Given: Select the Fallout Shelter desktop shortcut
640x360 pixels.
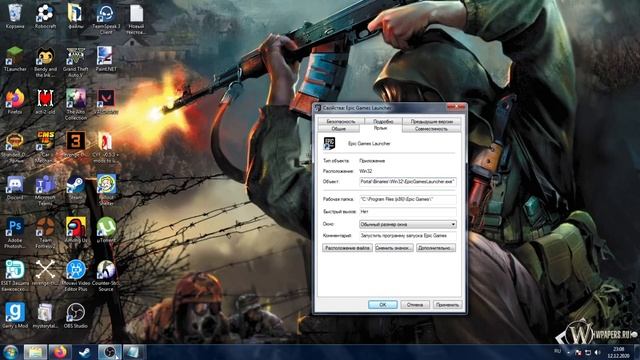Looking at the screenshot, I should point(106,189).
